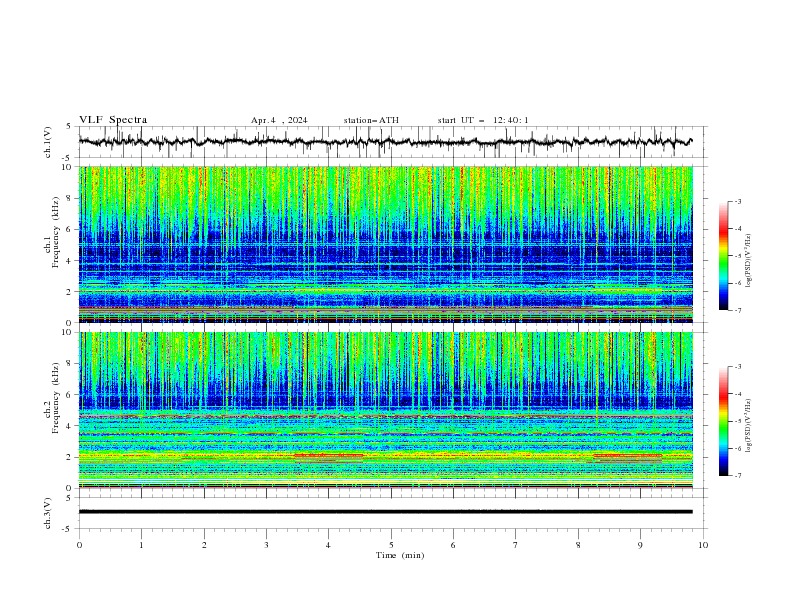Click inside the ch.1 spectrogram panel

point(385,244)
